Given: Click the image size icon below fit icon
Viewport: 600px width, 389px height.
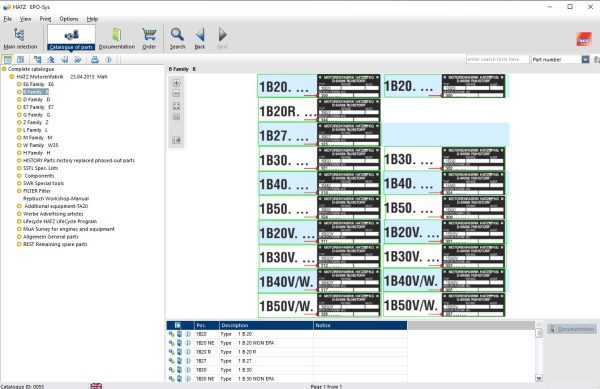Looking at the screenshot, I should (x=176, y=117).
